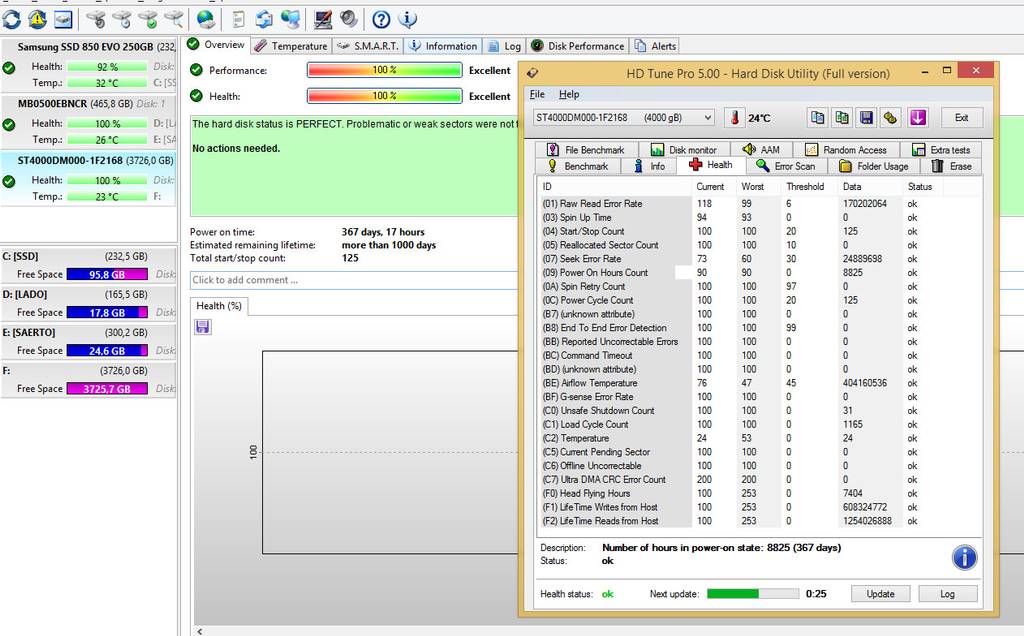Click the speaker sound toolbar icon

[x=349, y=20]
